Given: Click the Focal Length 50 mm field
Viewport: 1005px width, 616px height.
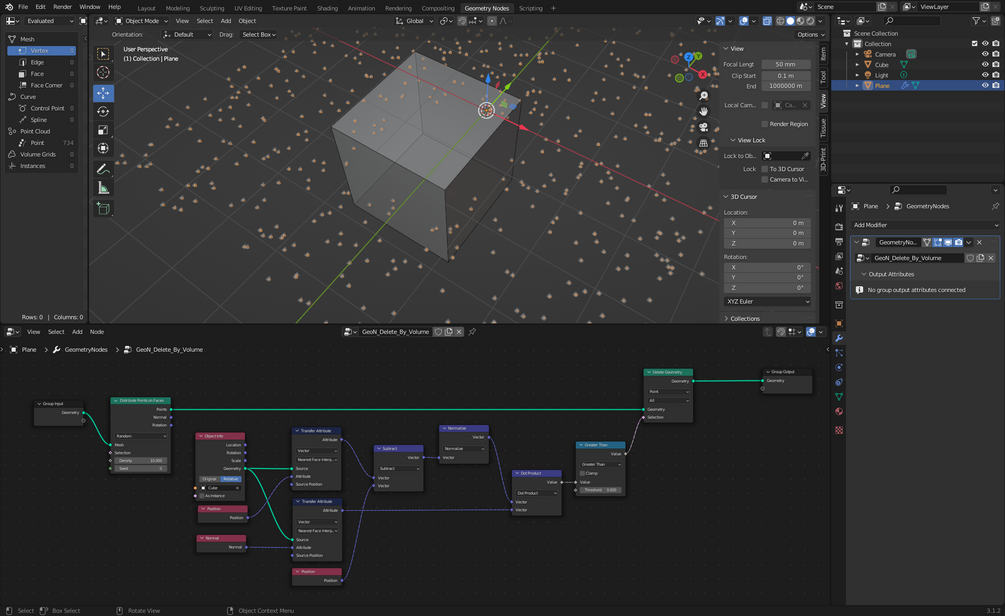Looking at the screenshot, I should pos(786,64).
